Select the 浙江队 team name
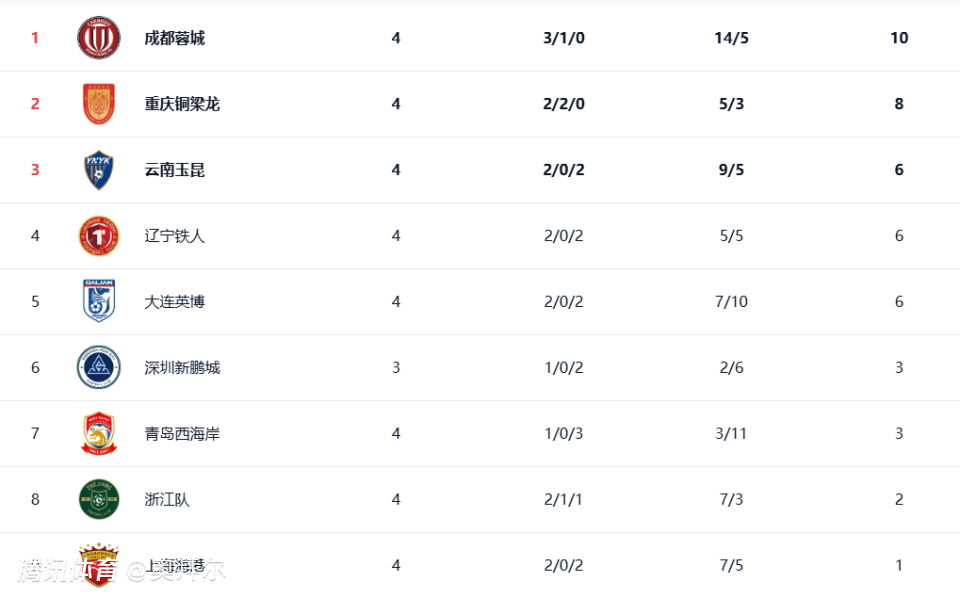960x598 pixels. (167, 499)
